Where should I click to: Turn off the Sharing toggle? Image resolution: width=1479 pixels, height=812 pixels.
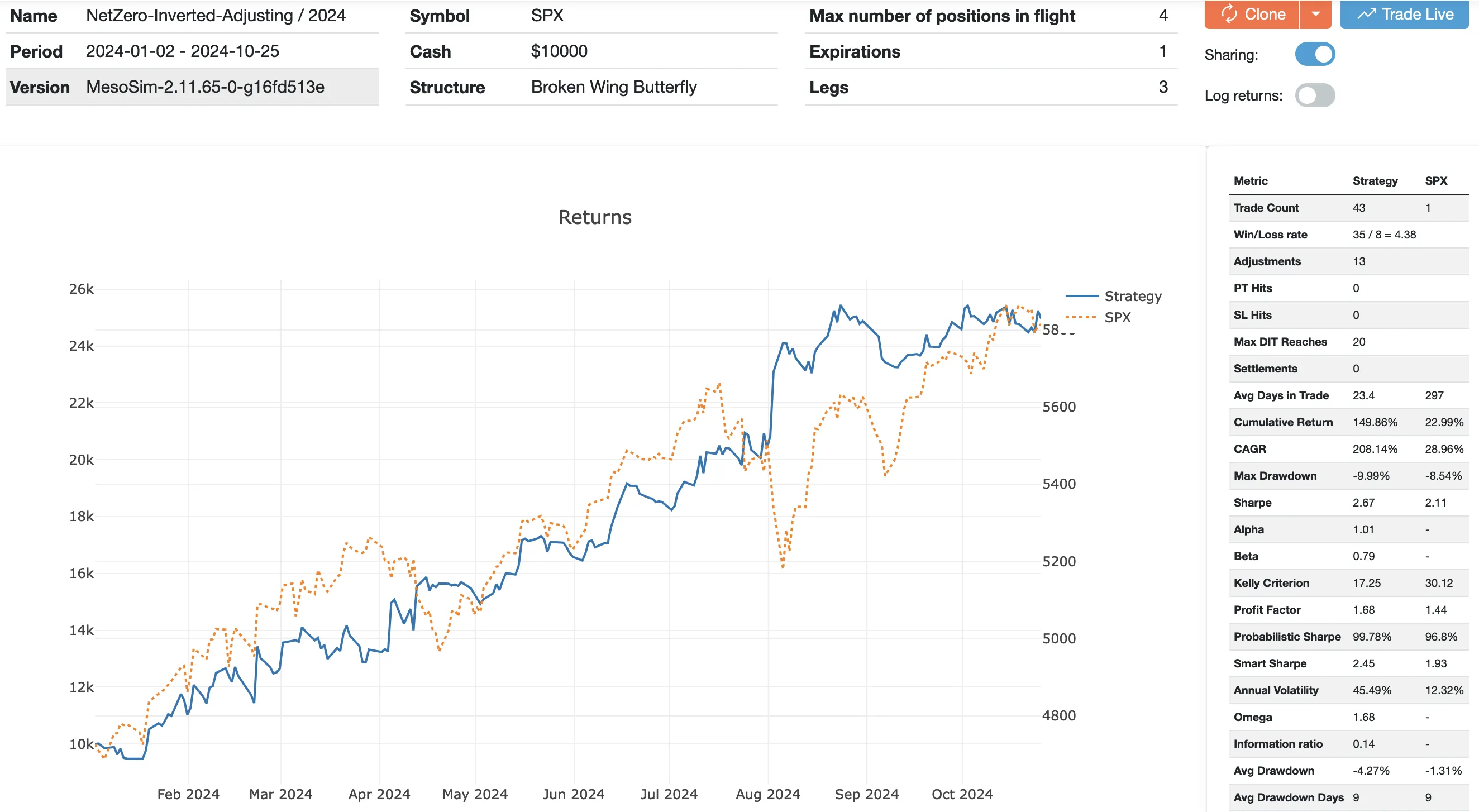pos(1315,55)
